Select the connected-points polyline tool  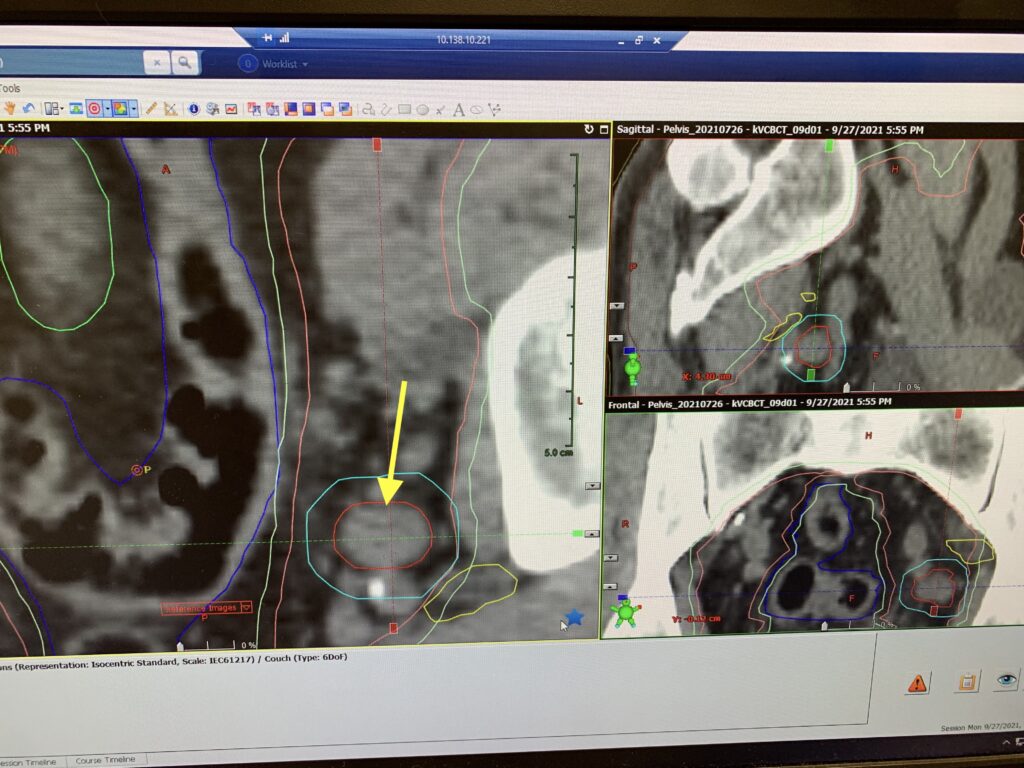494,109
